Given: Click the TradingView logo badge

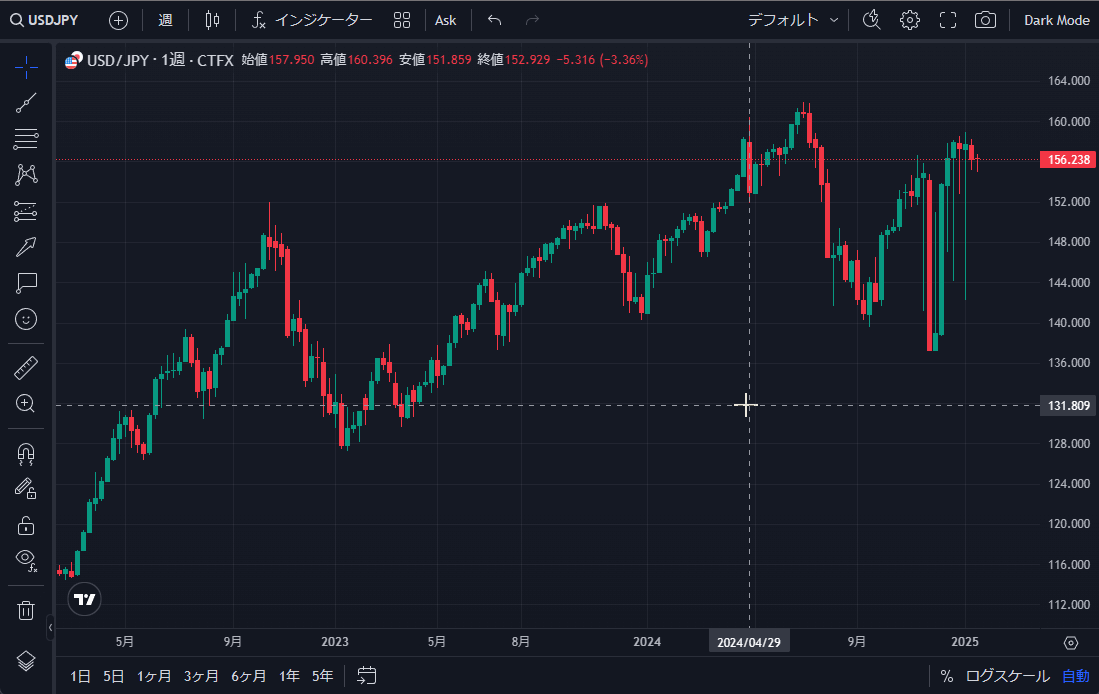Looking at the screenshot, I should (x=85, y=599).
